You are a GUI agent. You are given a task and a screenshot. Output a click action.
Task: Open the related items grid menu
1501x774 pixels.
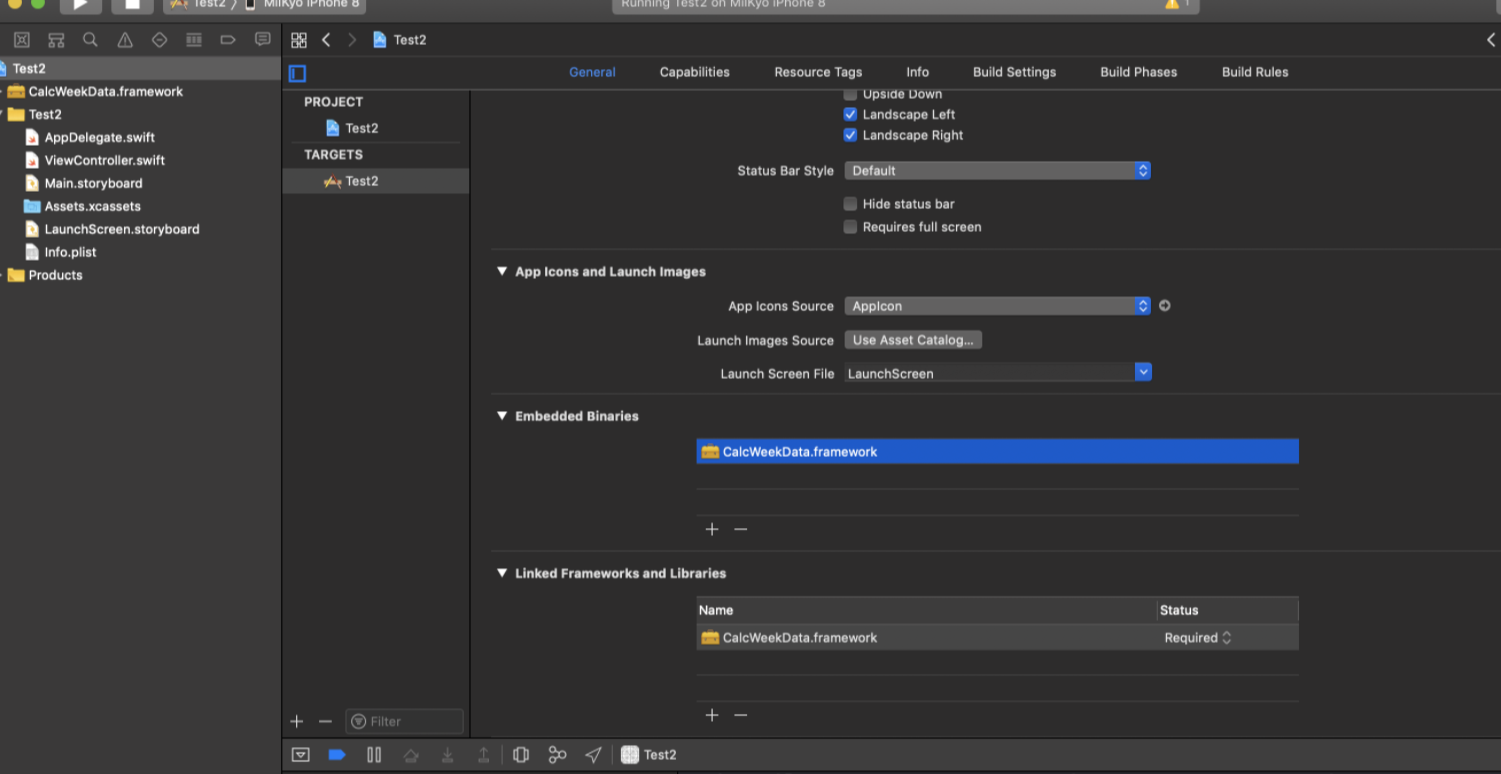pos(298,40)
